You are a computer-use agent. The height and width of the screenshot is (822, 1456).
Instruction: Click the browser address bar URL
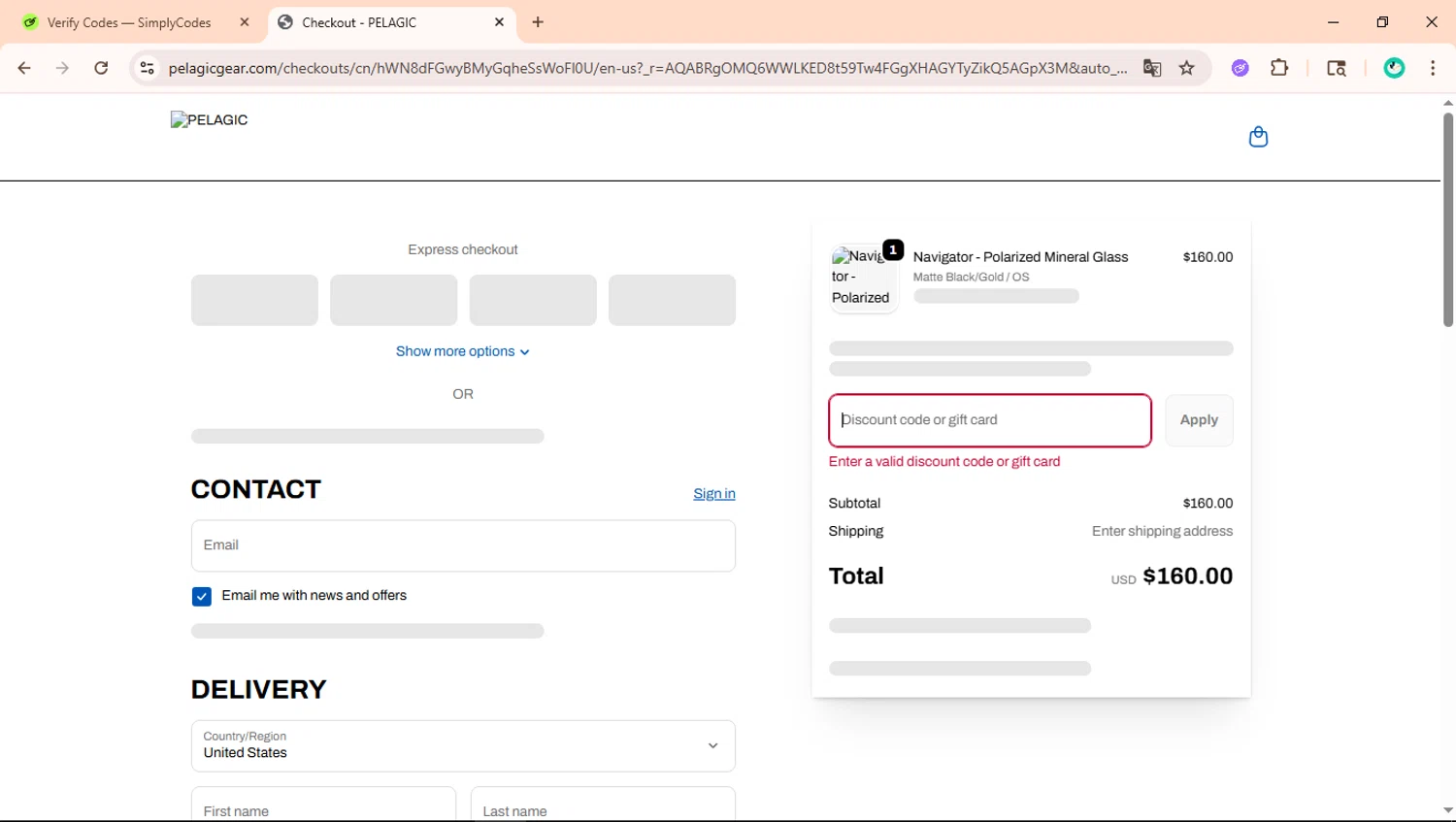647,68
